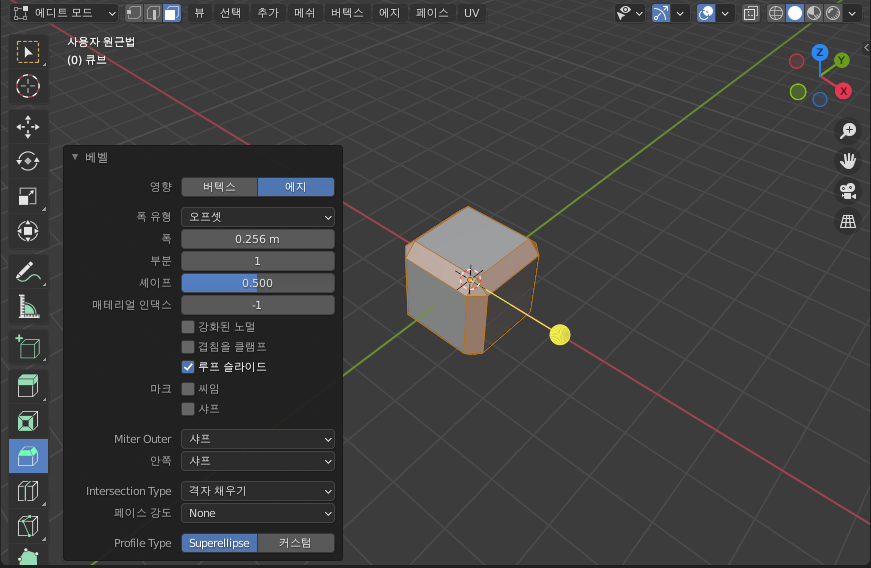Switch to face select mode
The height and width of the screenshot is (568, 871).
pyautogui.click(x=172, y=13)
